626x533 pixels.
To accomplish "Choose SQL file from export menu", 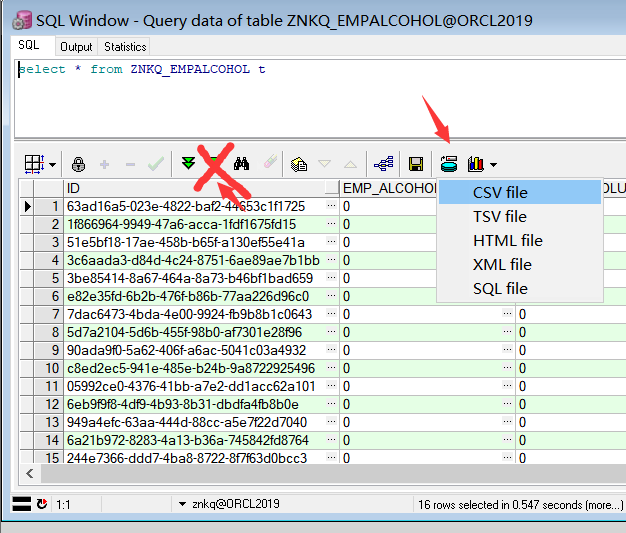I will tap(519, 288).
